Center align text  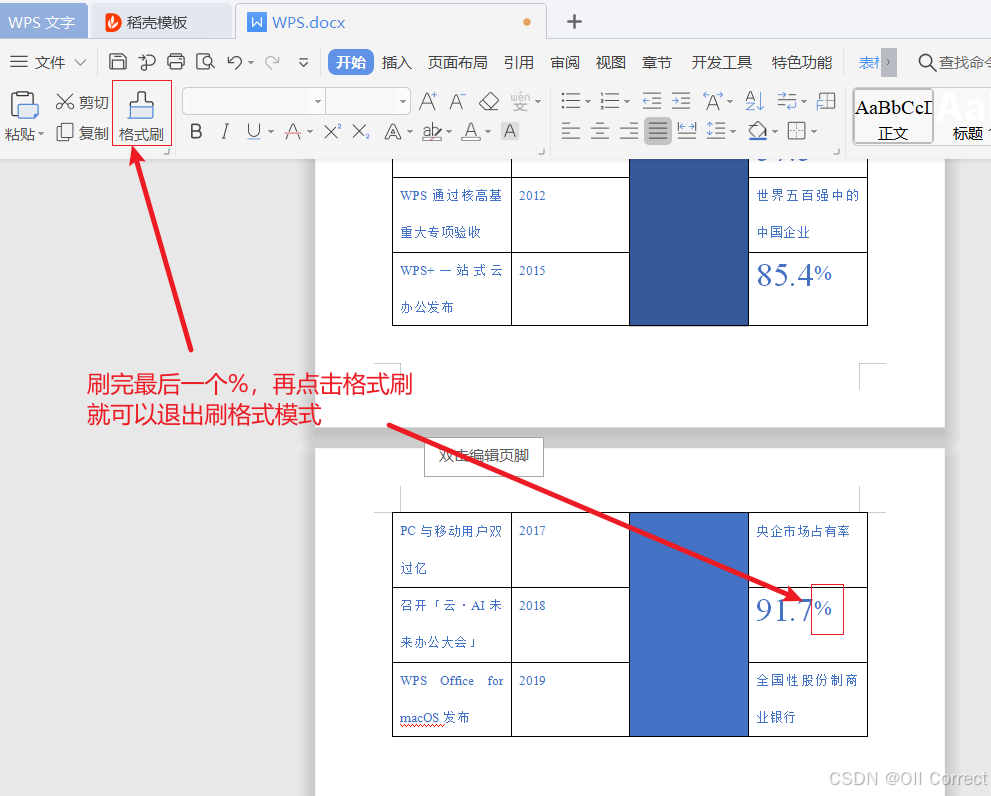coord(600,132)
